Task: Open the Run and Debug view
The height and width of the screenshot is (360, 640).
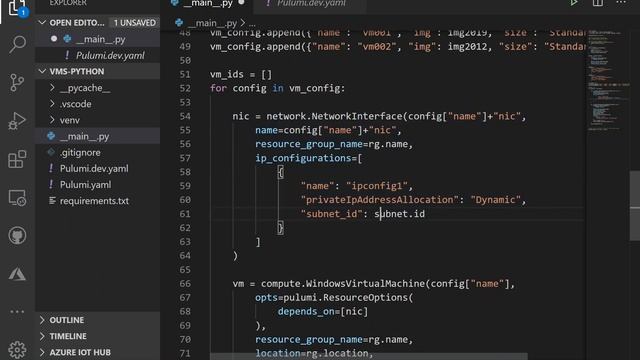Action: point(17,121)
